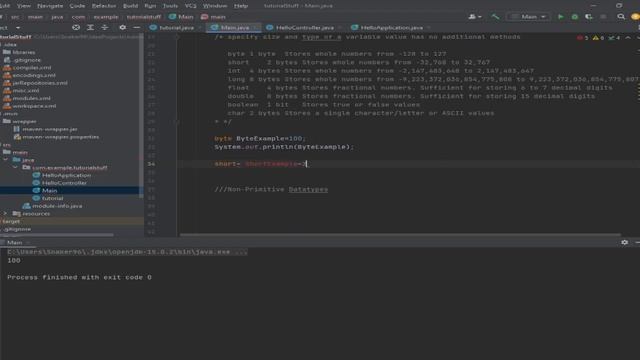Select the target folder in the project tree
640x360 pixels.
click(x=11, y=221)
